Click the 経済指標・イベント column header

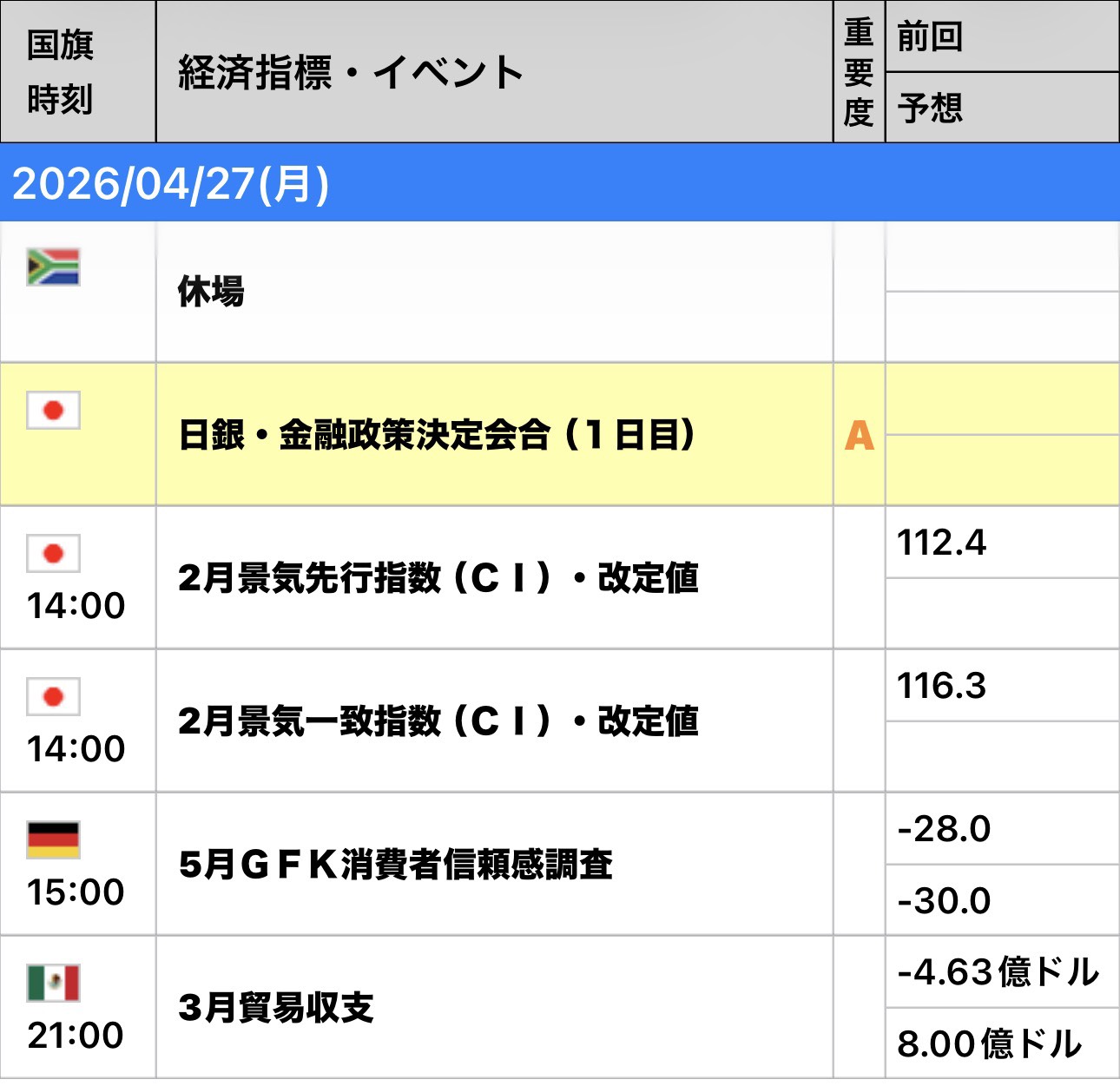tap(350, 72)
